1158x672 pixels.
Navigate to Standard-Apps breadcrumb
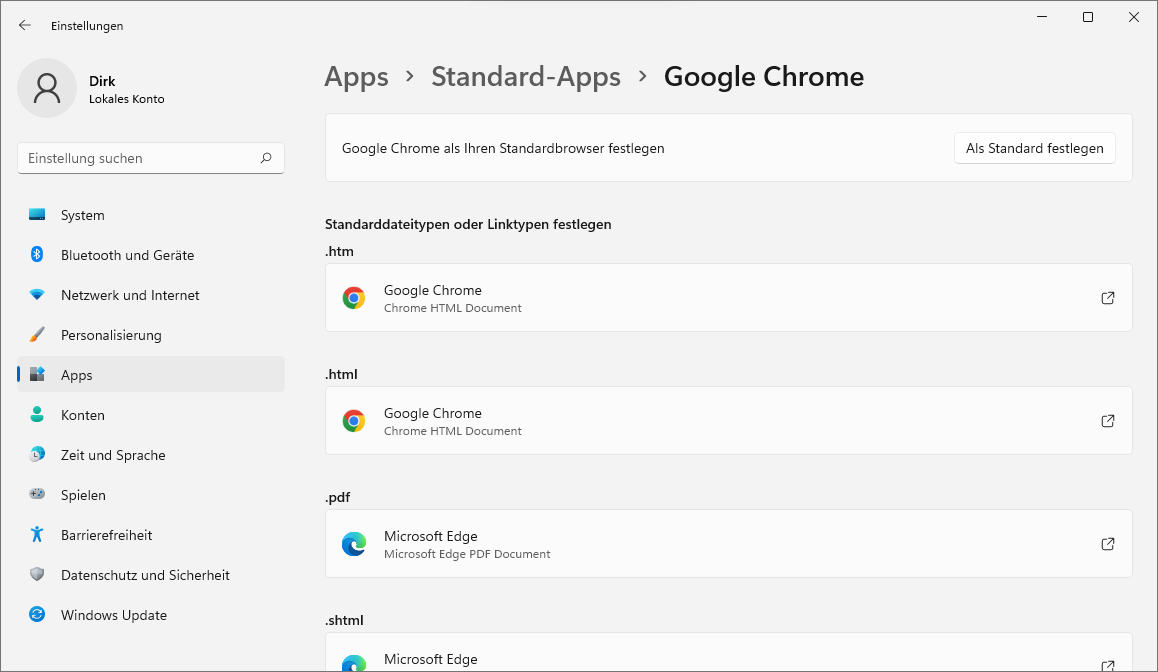point(526,77)
